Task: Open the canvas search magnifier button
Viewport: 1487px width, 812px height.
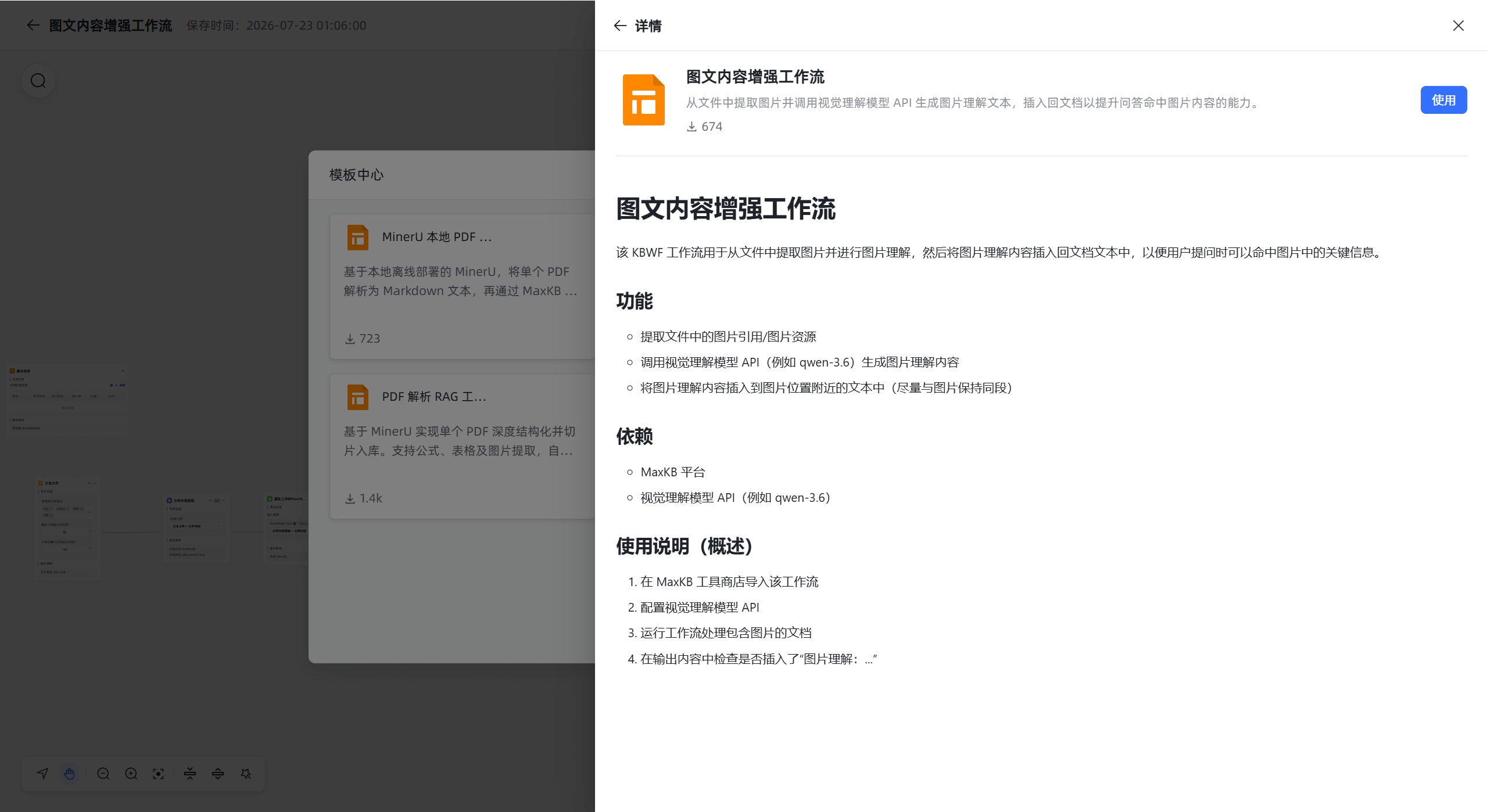Action: 38,81
